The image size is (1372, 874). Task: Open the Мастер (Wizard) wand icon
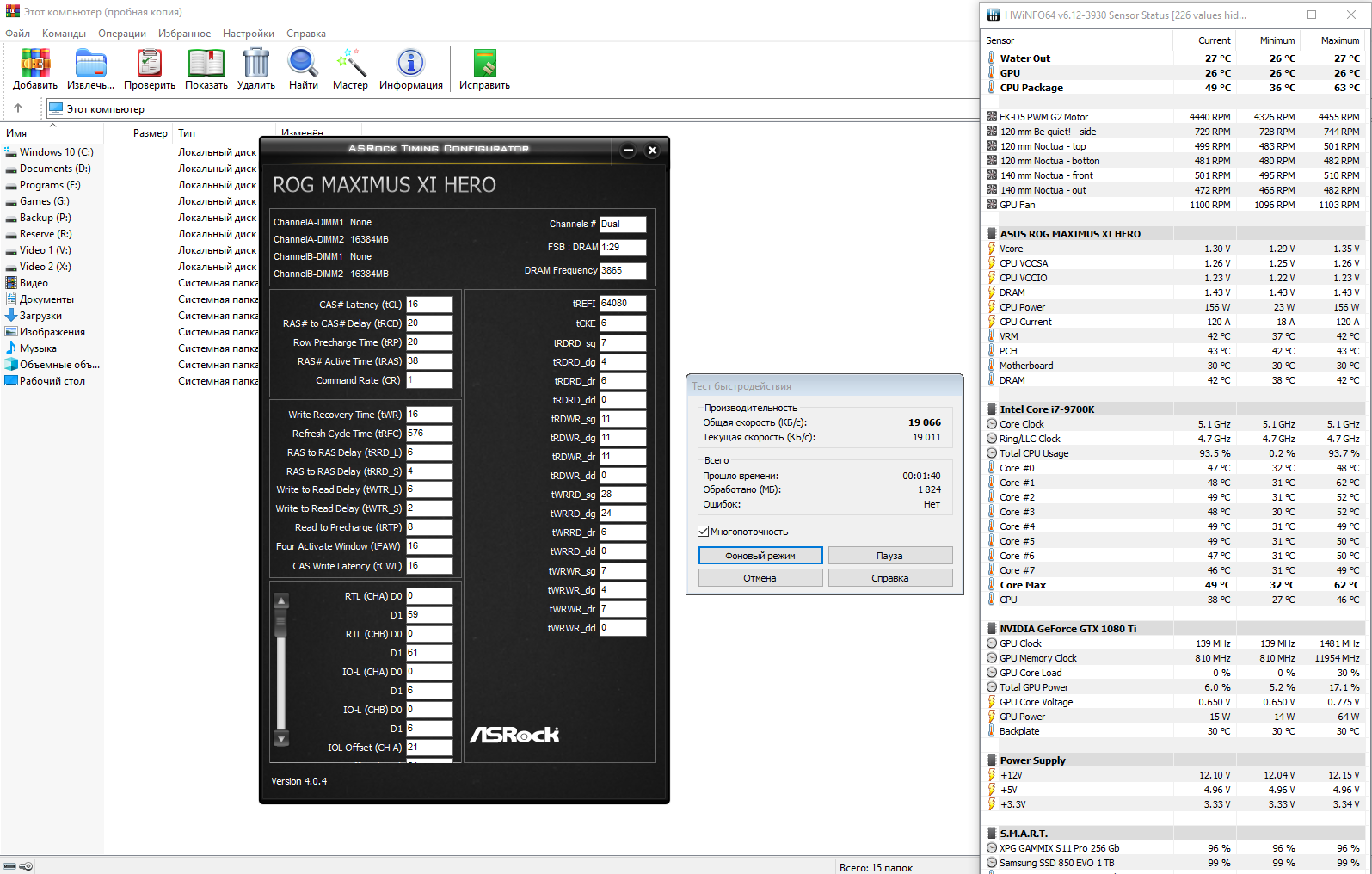351,64
